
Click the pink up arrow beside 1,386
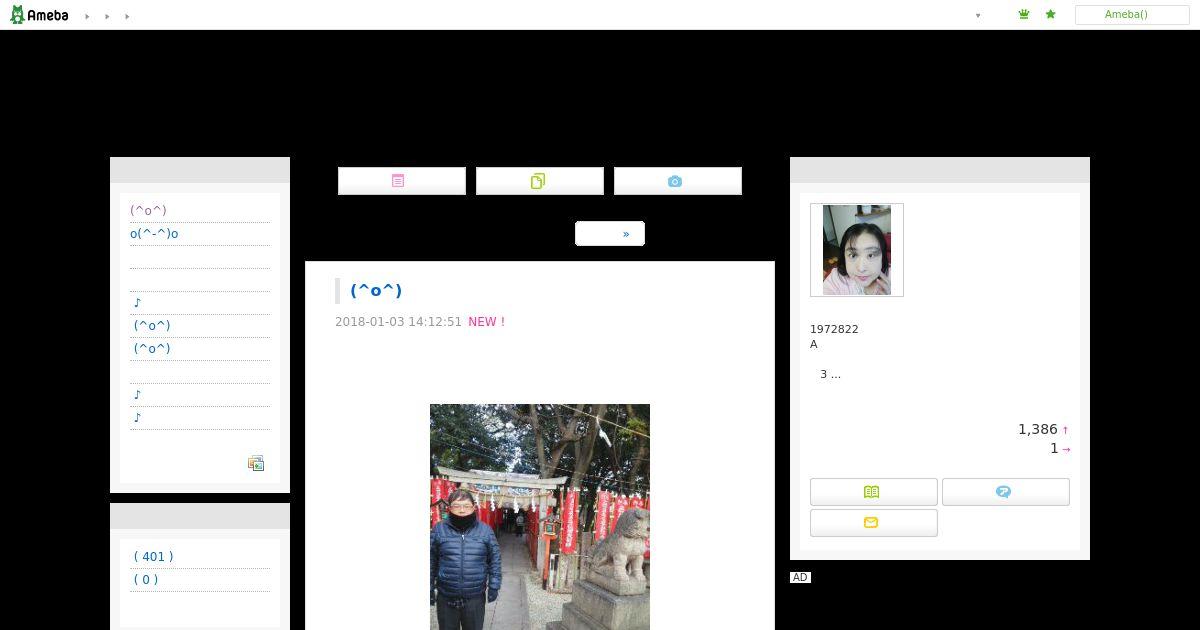pos(1065,430)
